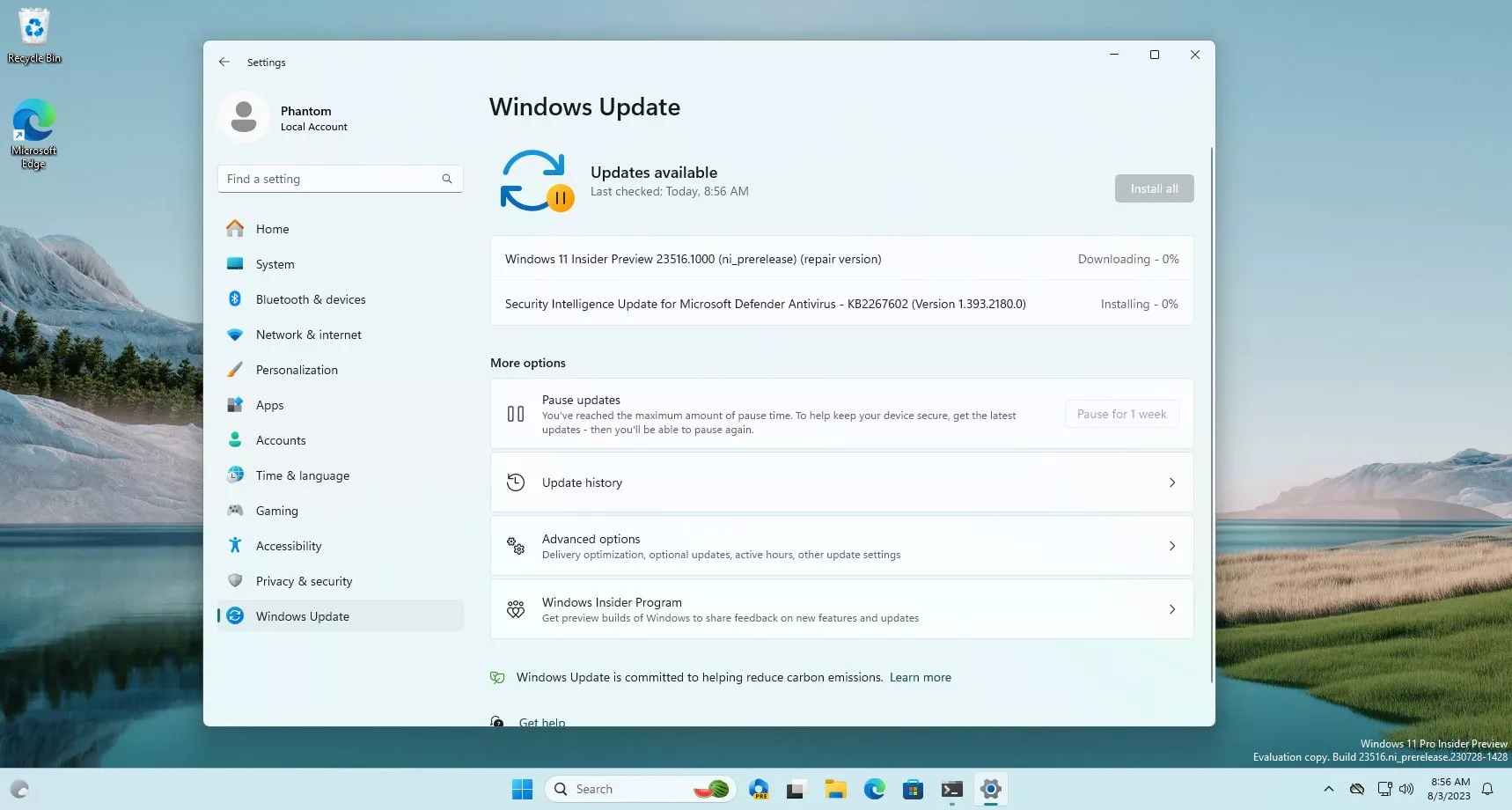Viewport: 1512px width, 810px height.
Task: Expand Windows Insider Program chevron
Action: click(x=1172, y=609)
